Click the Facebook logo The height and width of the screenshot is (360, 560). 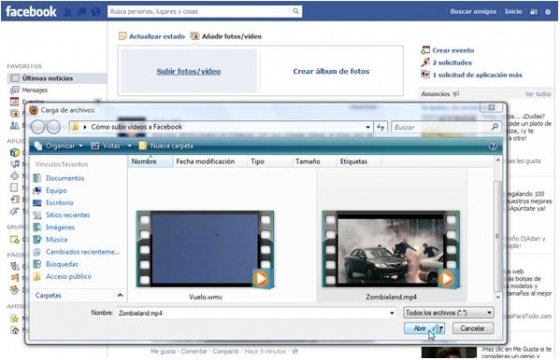tap(31, 11)
